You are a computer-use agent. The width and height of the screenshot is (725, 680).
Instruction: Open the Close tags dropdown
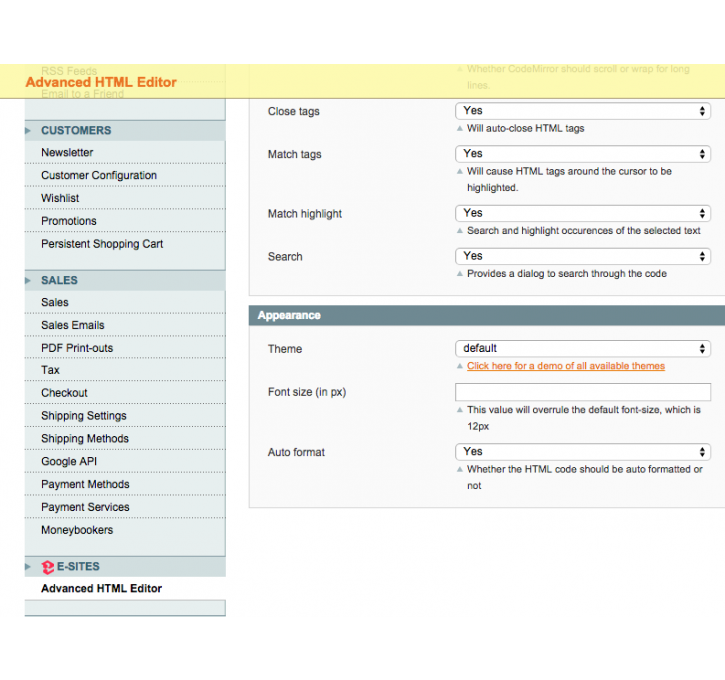click(x=583, y=111)
